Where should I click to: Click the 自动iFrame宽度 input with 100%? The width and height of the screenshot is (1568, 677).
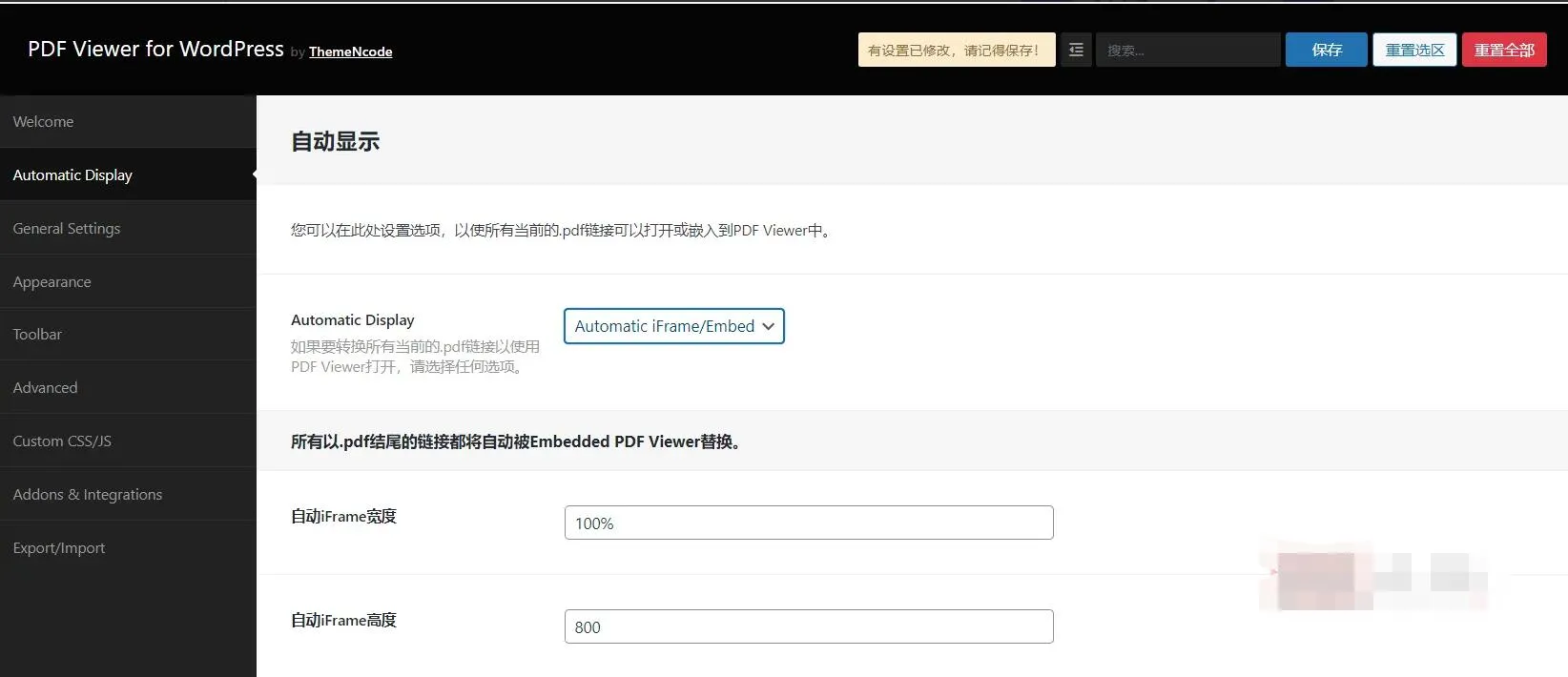809,523
